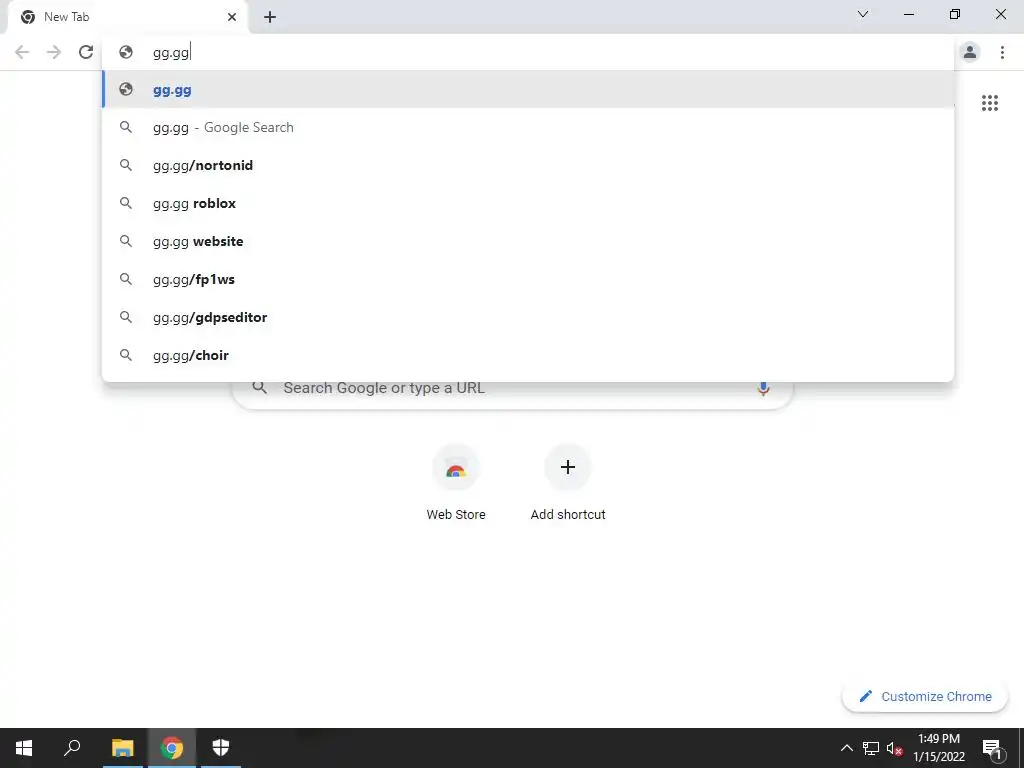Select the gg.gg/fp1ws suggestion

point(528,279)
